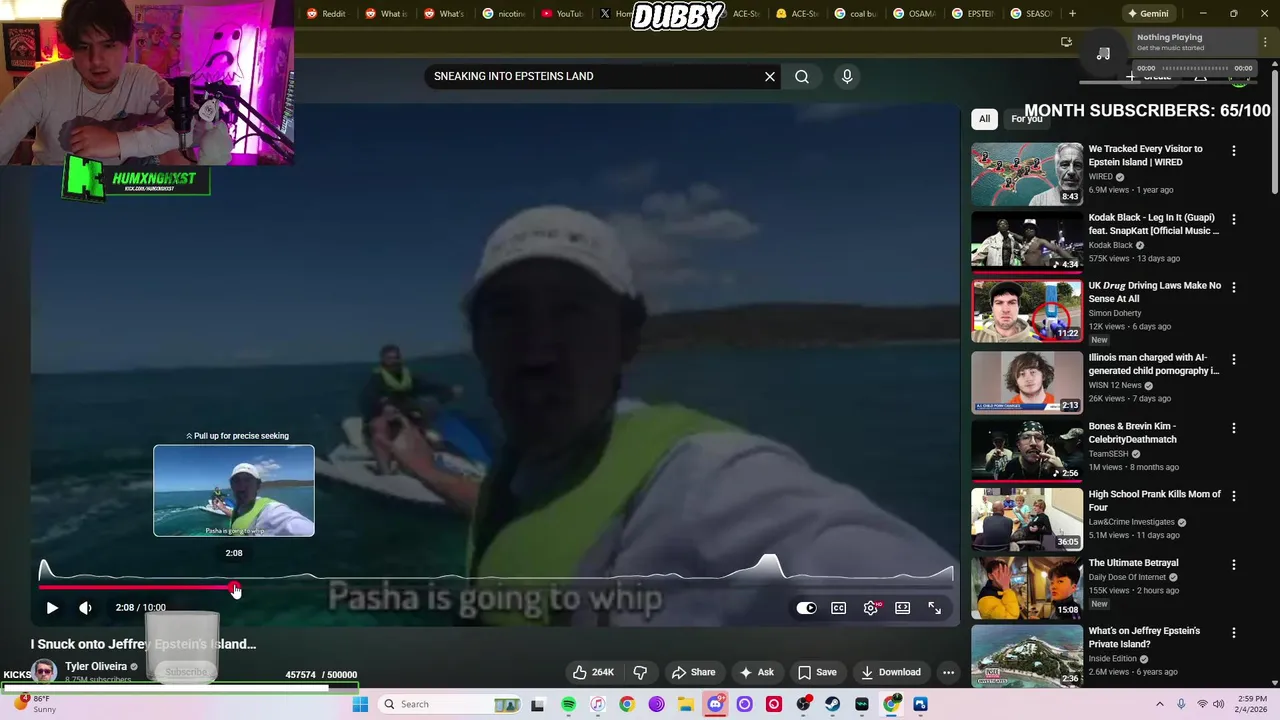Open The Ultimate Betrayal video title
This screenshot has width=1280, height=720.
click(x=1133, y=563)
